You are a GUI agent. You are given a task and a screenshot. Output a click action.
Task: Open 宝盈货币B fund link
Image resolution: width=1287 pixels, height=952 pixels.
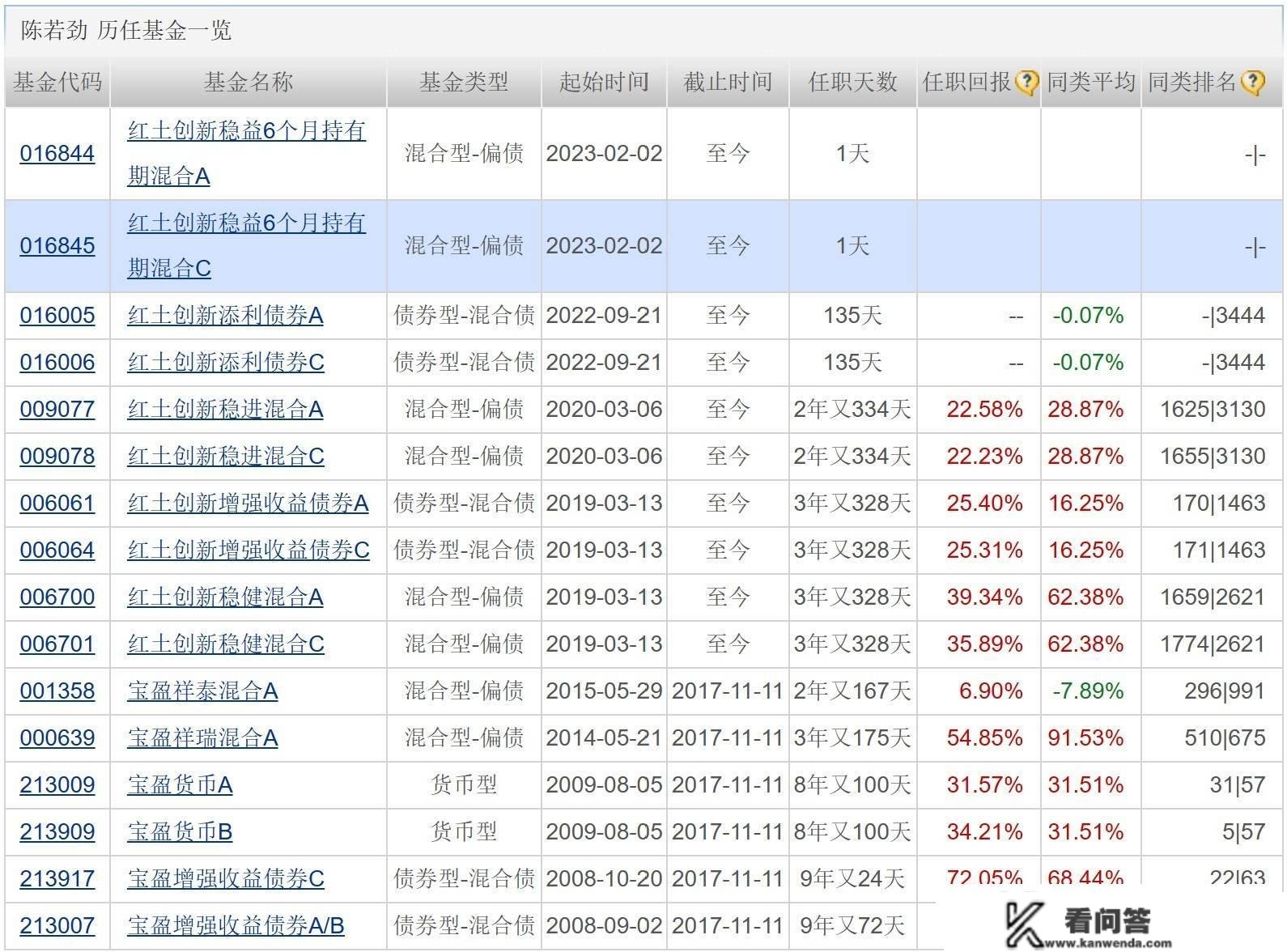point(180,832)
